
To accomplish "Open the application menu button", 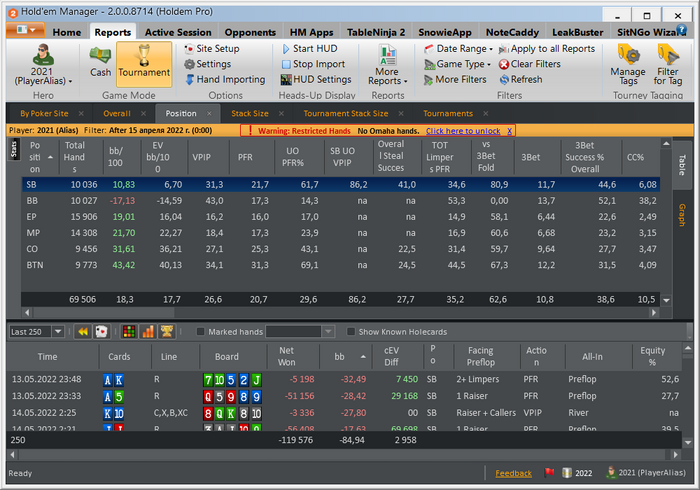I will 25,30.
